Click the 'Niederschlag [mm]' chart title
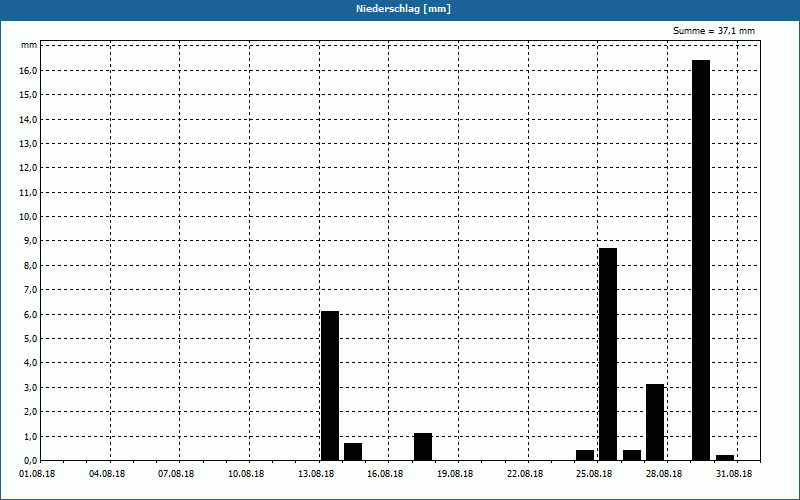 tap(403, 9)
